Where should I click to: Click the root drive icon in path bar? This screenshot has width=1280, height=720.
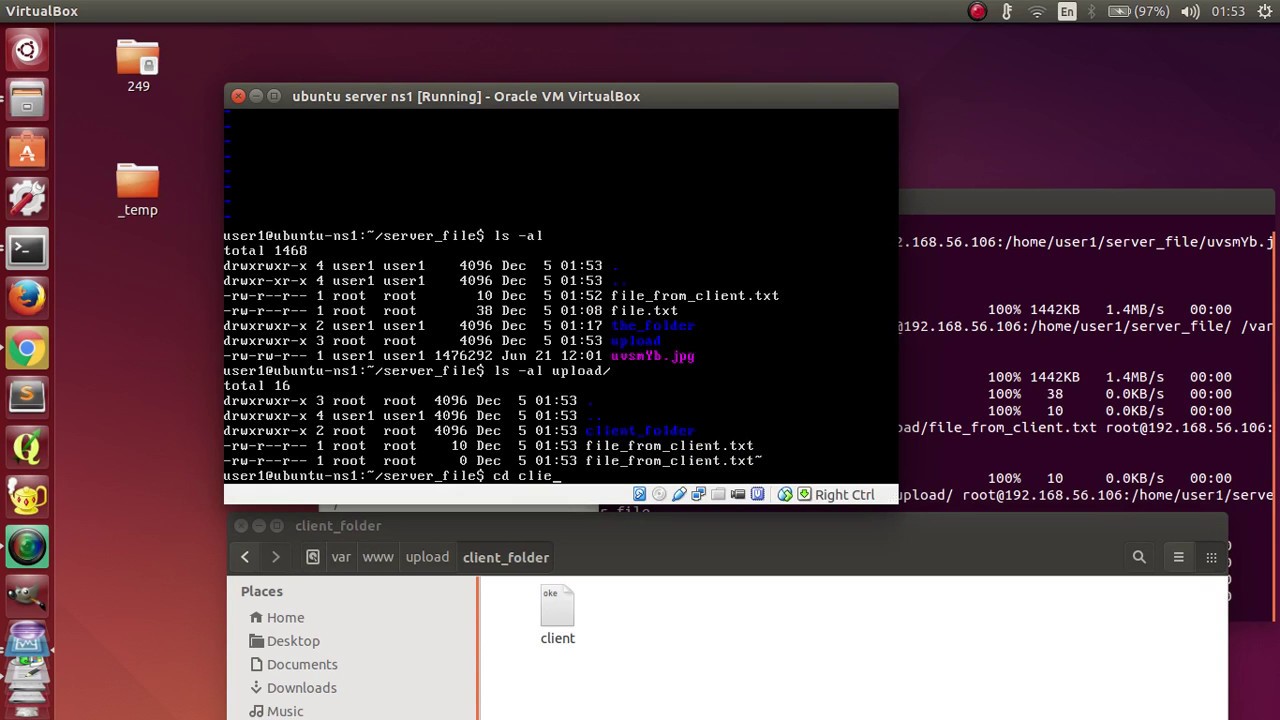(x=313, y=557)
